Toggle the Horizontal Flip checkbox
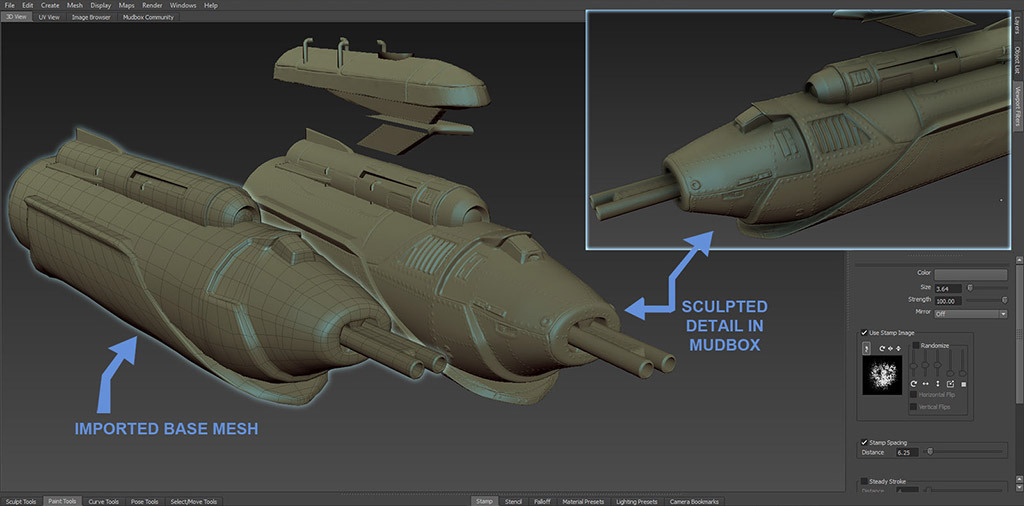1024x506 pixels. (914, 394)
